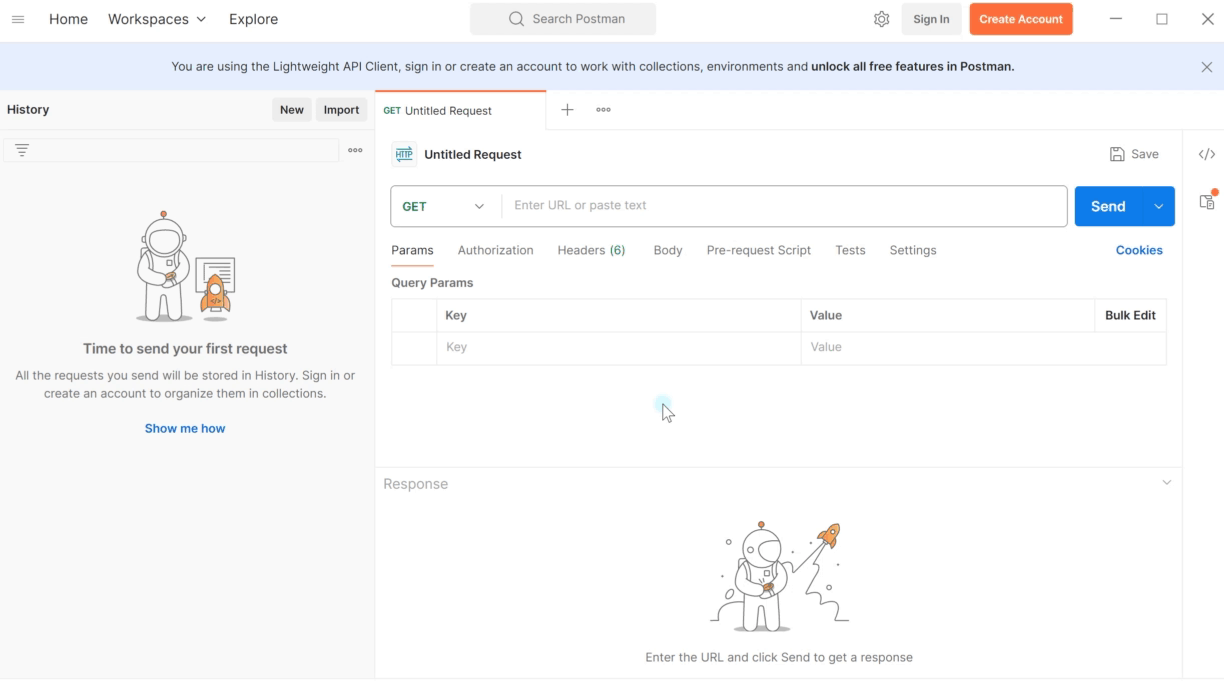Click the New button in History
The image size is (1224, 682).
tap(292, 110)
